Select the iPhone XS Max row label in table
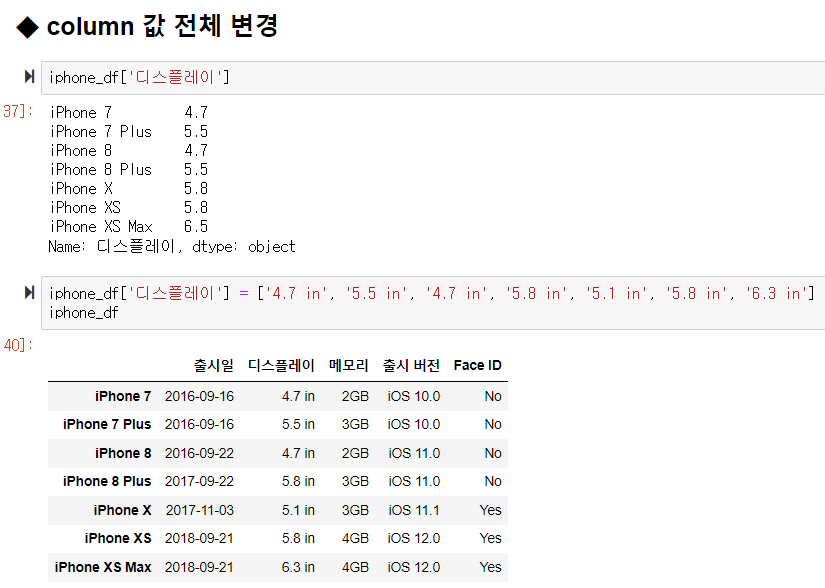The height and width of the screenshot is (588, 825). pos(103,567)
